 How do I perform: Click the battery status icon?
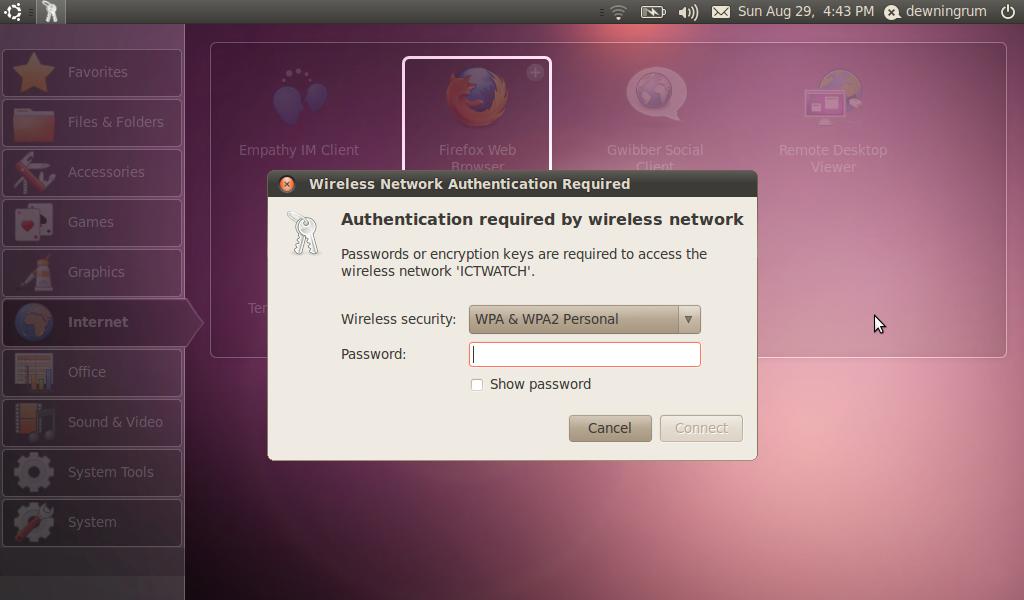pyautogui.click(x=653, y=12)
